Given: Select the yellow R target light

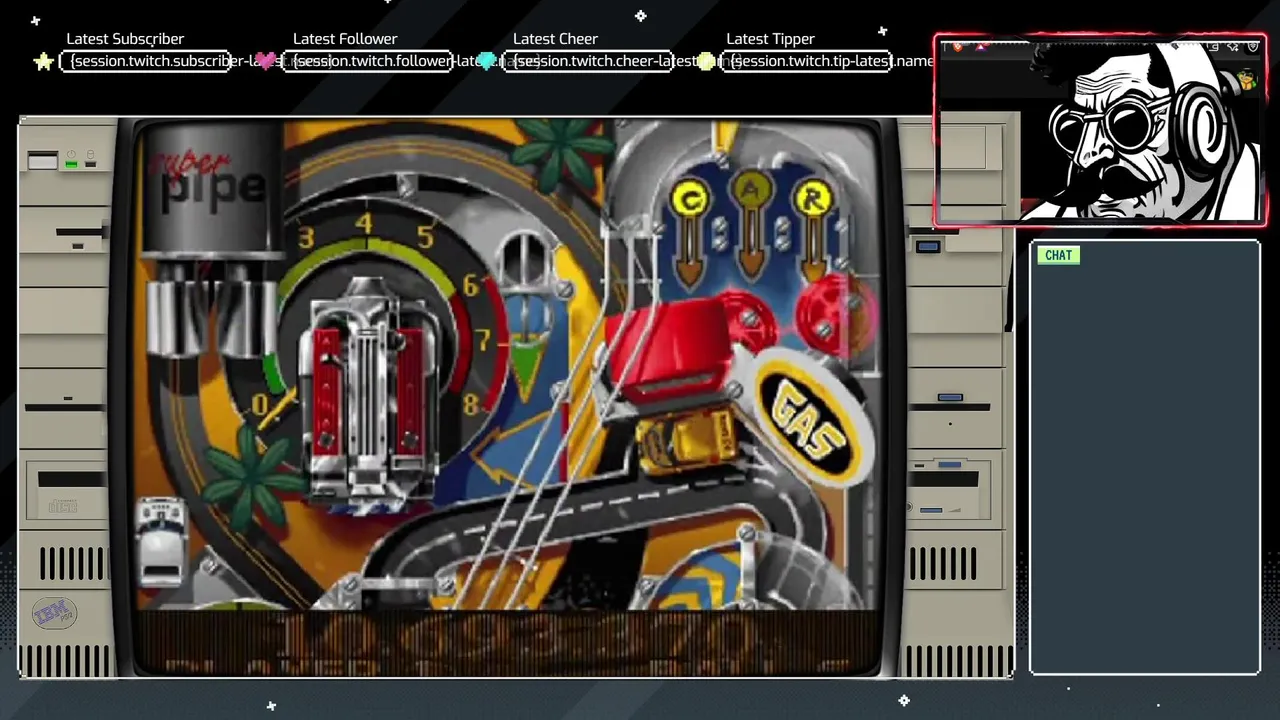Looking at the screenshot, I should [812, 199].
